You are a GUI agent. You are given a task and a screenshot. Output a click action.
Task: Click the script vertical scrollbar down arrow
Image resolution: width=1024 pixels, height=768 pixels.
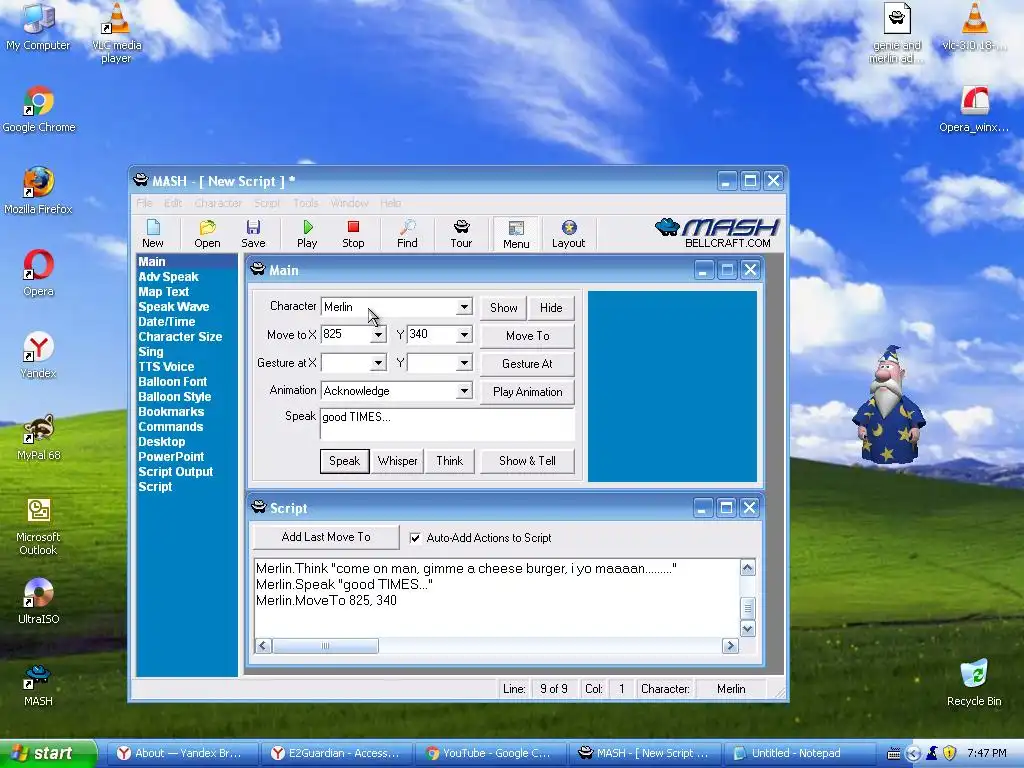click(748, 628)
